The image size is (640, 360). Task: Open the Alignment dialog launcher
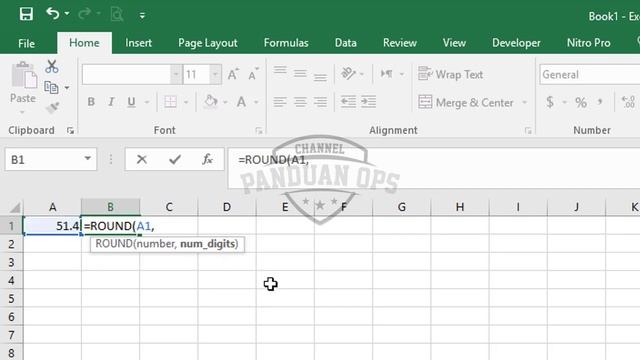tap(528, 131)
